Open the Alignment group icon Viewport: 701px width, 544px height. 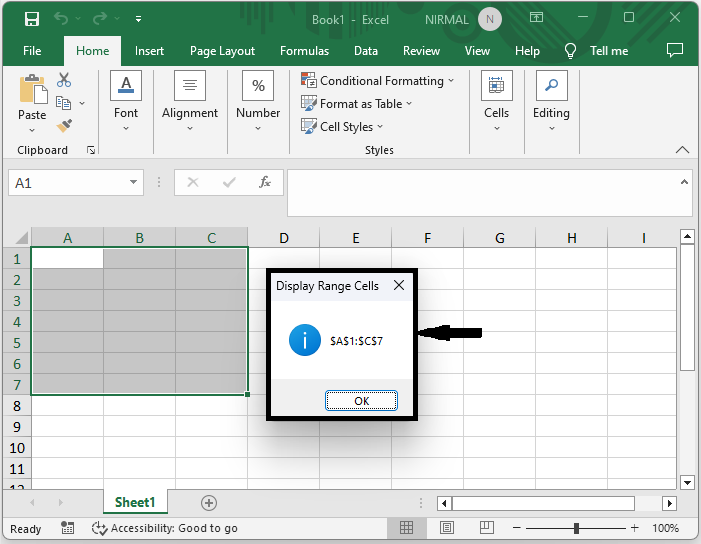tap(190, 86)
